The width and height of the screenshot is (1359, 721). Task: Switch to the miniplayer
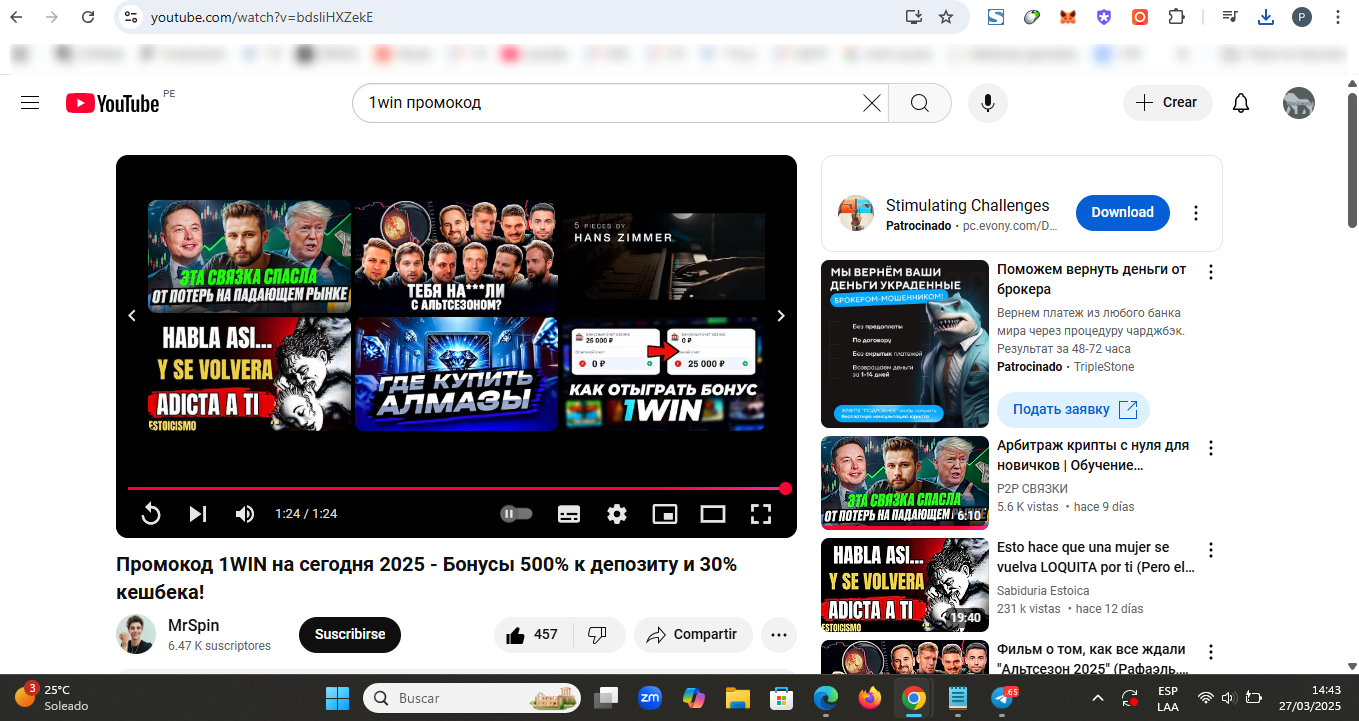pyautogui.click(x=665, y=514)
